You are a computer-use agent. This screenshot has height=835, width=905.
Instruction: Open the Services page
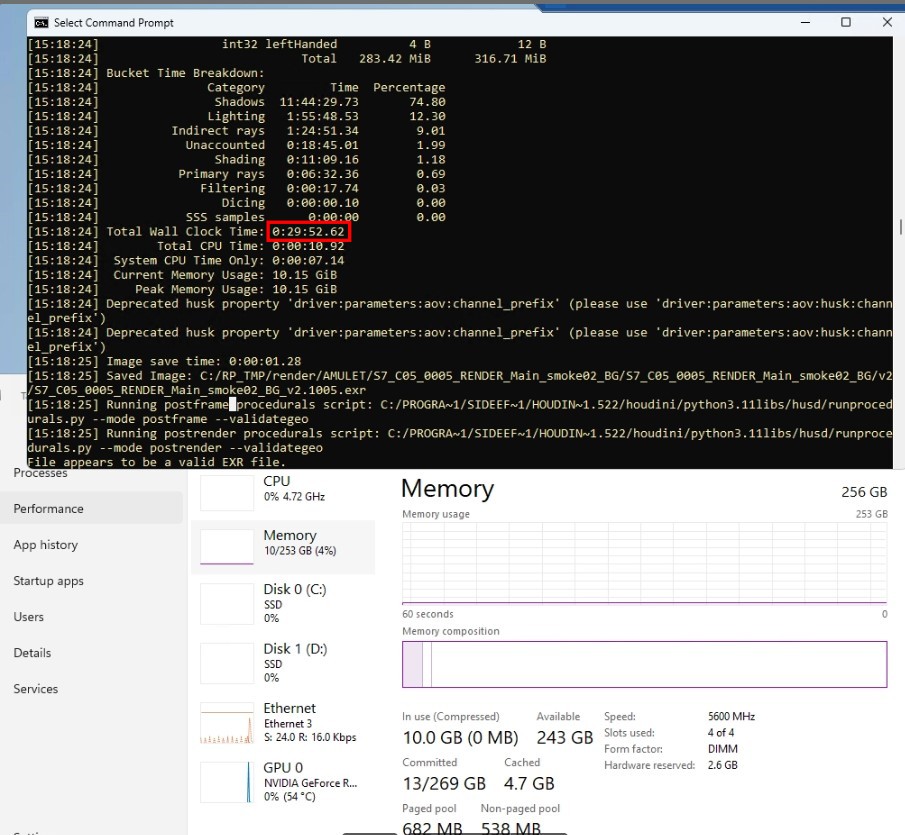pos(35,689)
